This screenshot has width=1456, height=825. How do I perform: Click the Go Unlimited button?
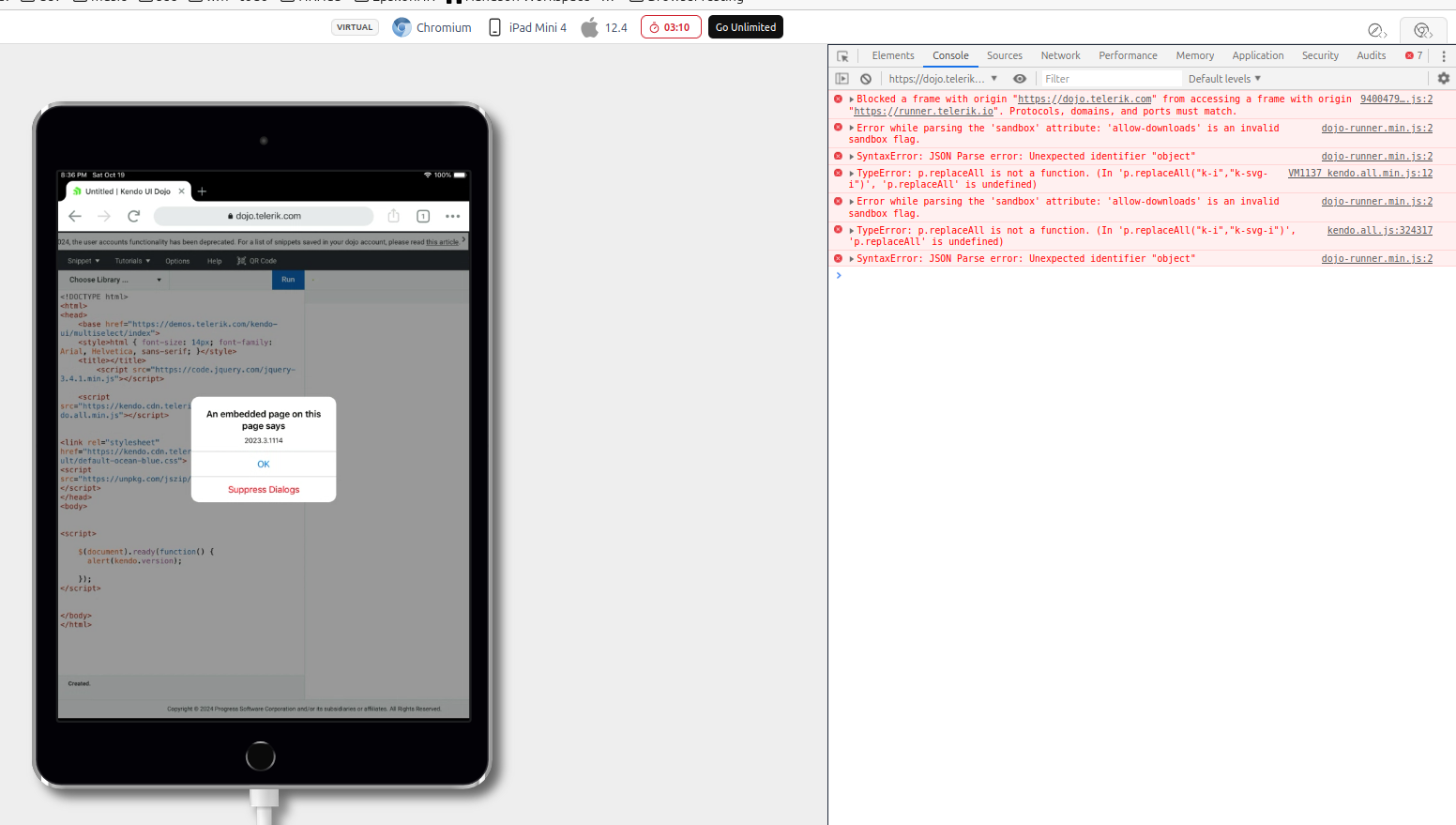point(746,27)
